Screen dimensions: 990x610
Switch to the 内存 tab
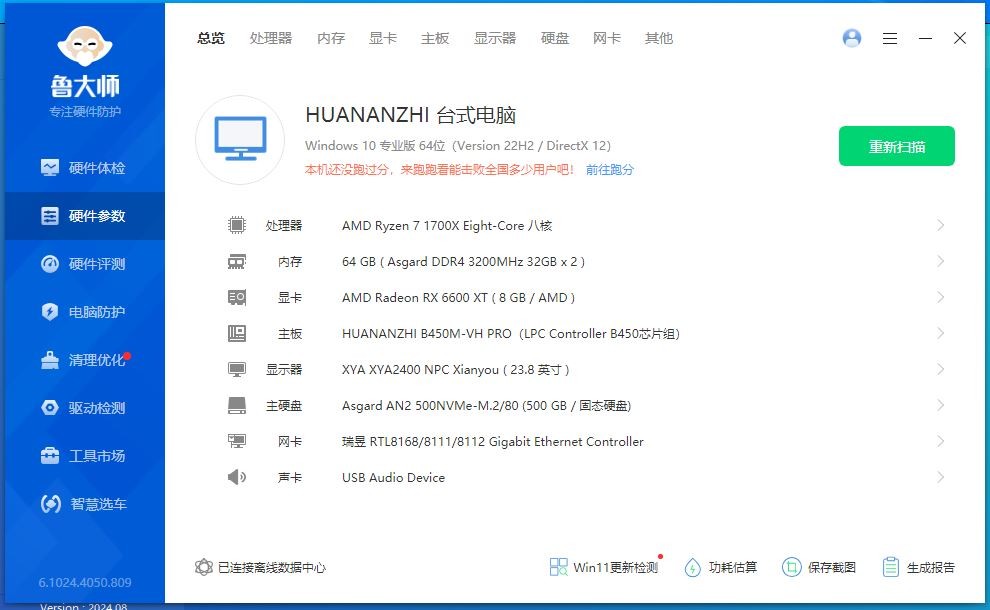tap(331, 39)
